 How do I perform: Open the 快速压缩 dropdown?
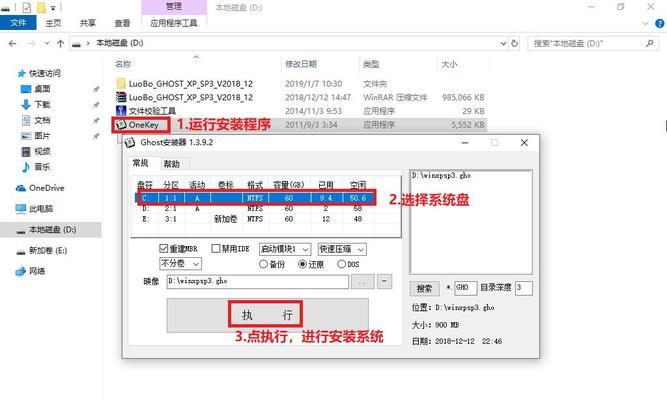coord(342,249)
